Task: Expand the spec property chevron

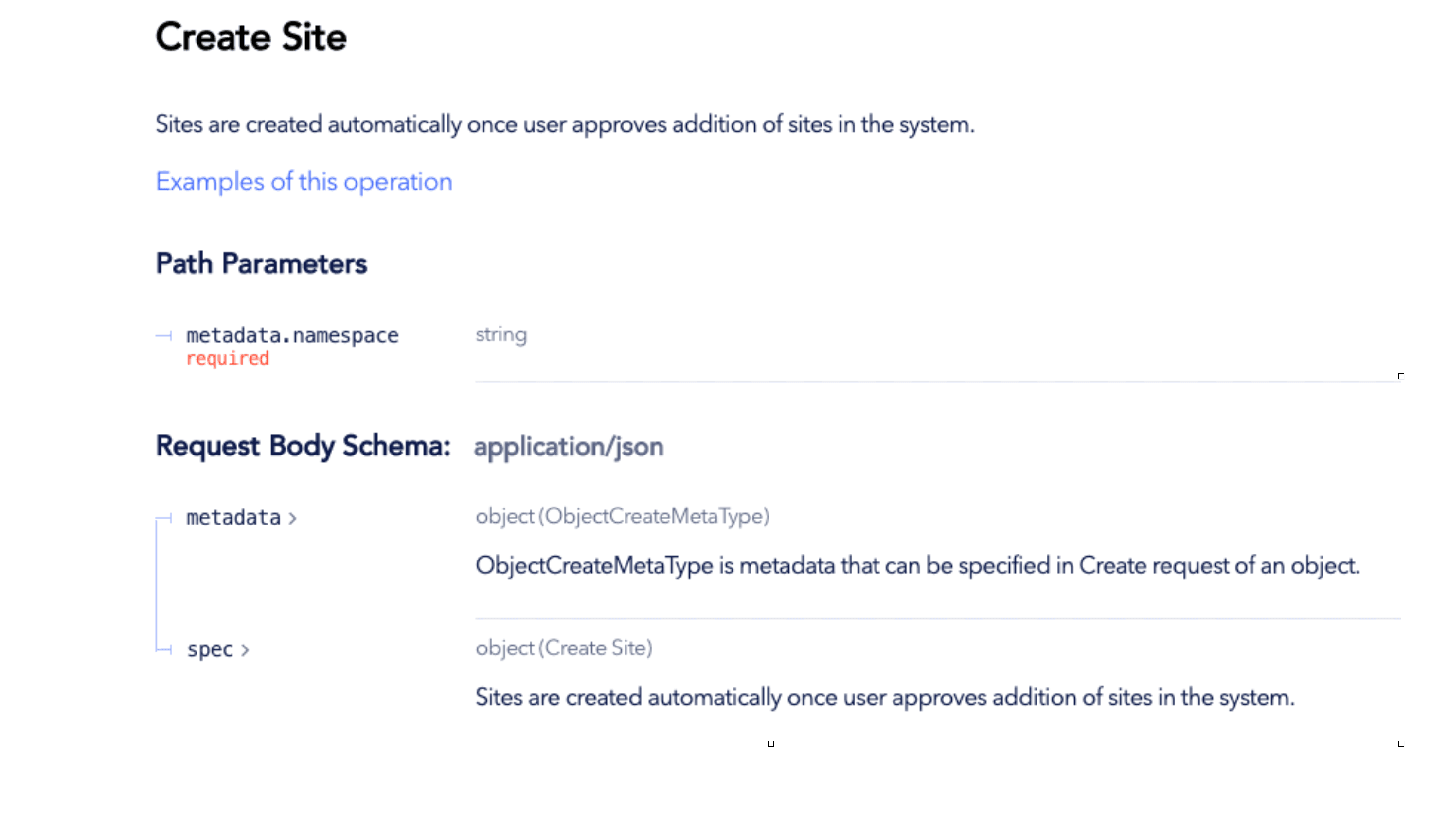Action: [x=245, y=650]
